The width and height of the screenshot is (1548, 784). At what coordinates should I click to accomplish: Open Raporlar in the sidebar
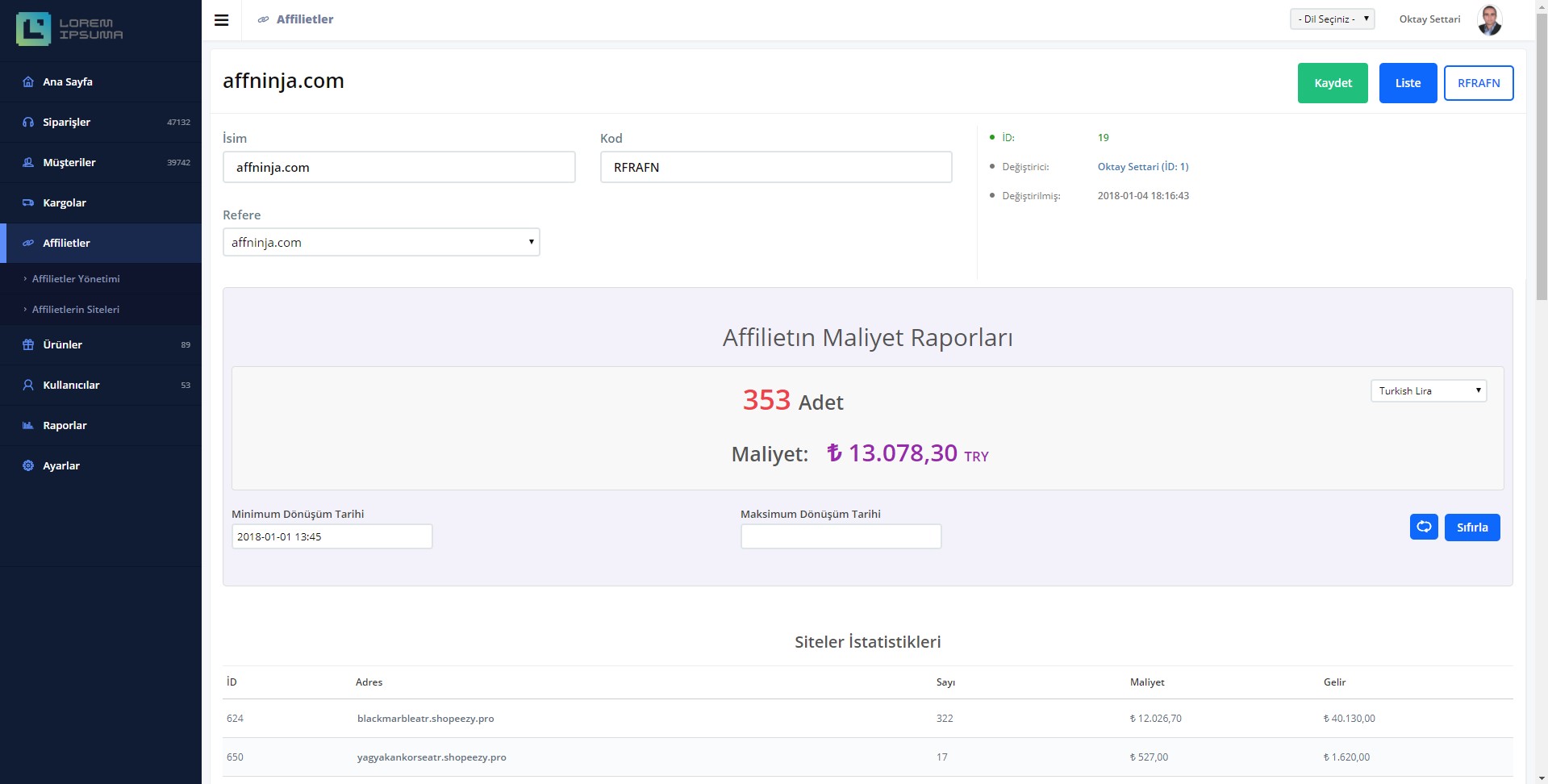pyautogui.click(x=65, y=425)
